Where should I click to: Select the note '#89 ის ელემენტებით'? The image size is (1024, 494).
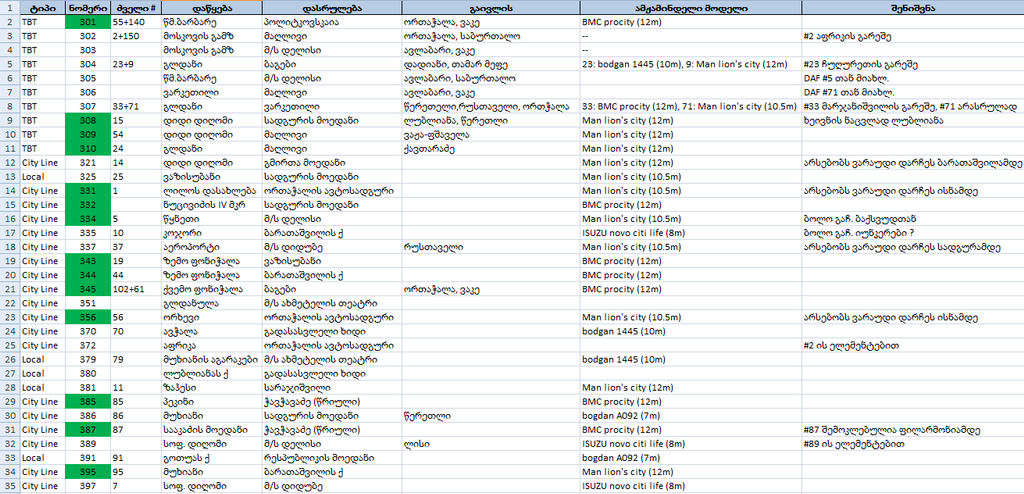tap(912, 444)
